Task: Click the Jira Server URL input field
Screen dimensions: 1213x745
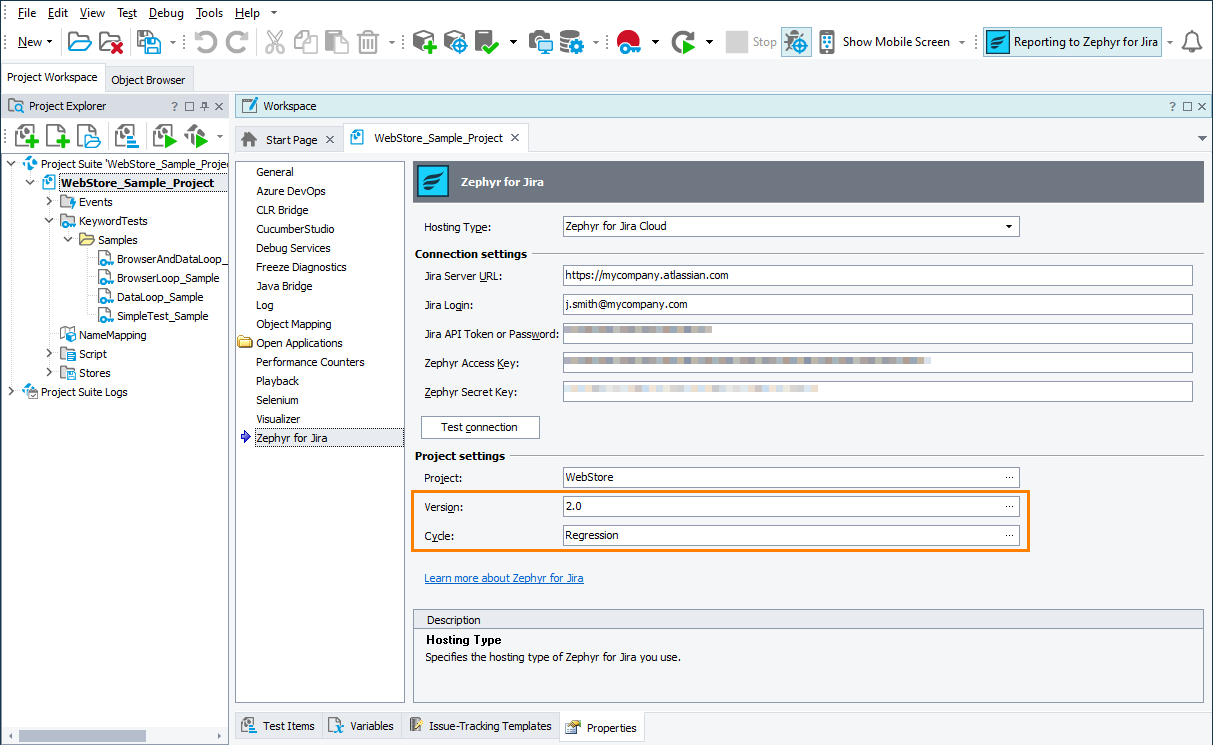Action: click(x=878, y=275)
